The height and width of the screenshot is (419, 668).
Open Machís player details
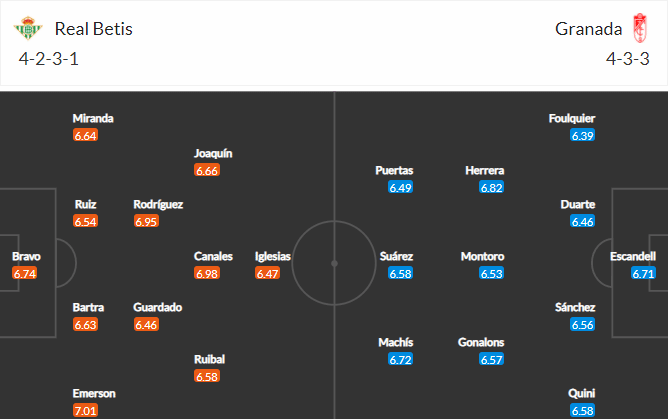[x=396, y=342]
